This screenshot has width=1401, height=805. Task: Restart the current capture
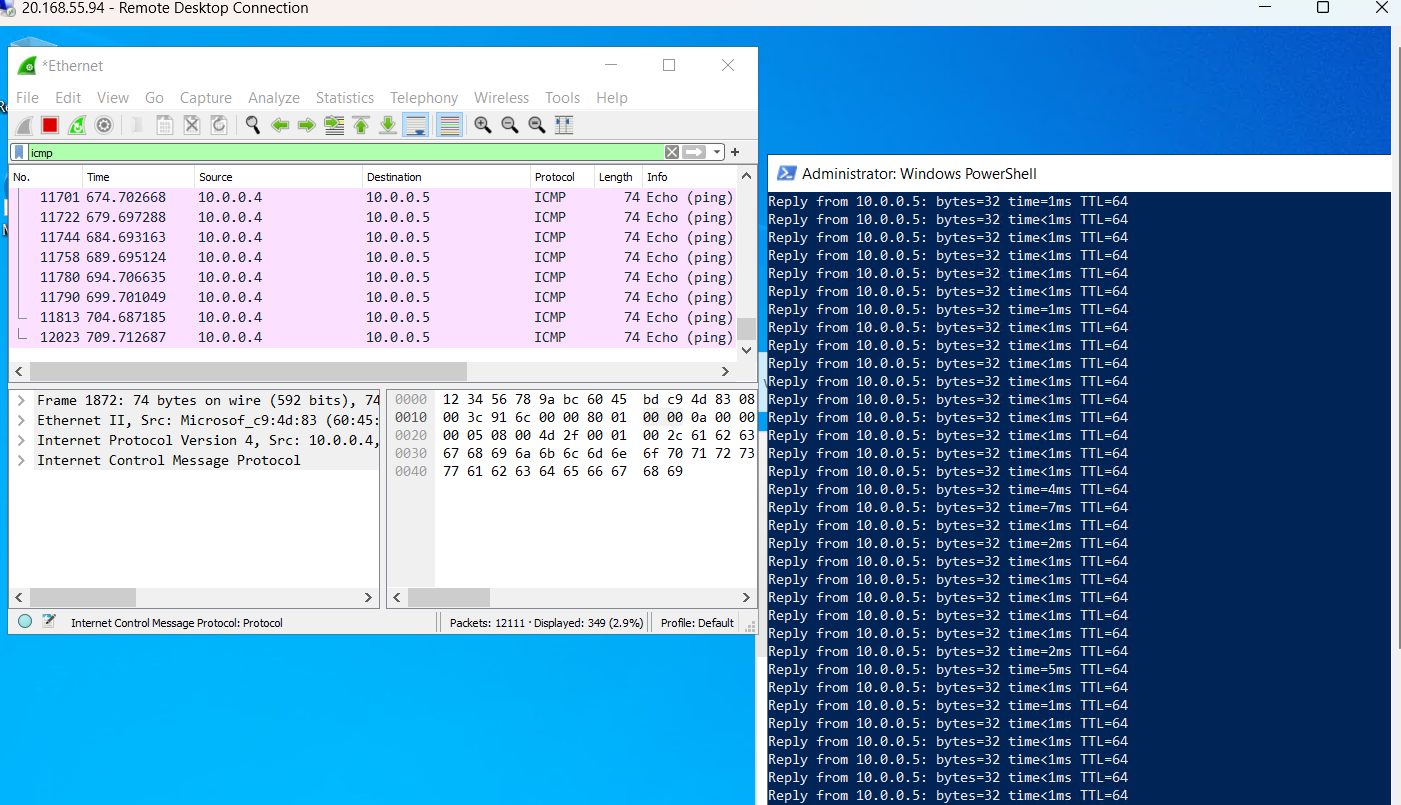(76, 125)
